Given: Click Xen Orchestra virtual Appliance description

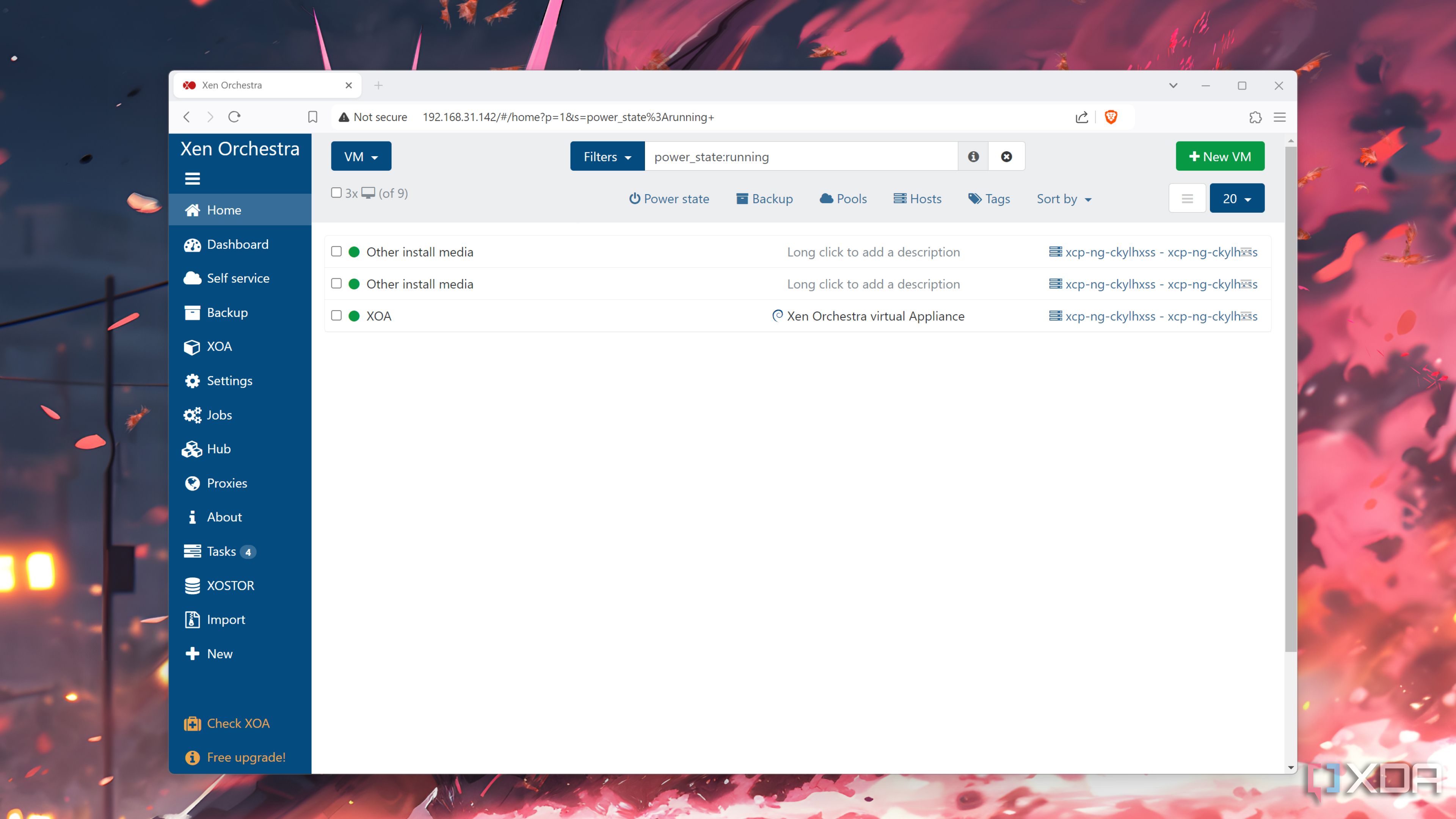Looking at the screenshot, I should pos(875,316).
